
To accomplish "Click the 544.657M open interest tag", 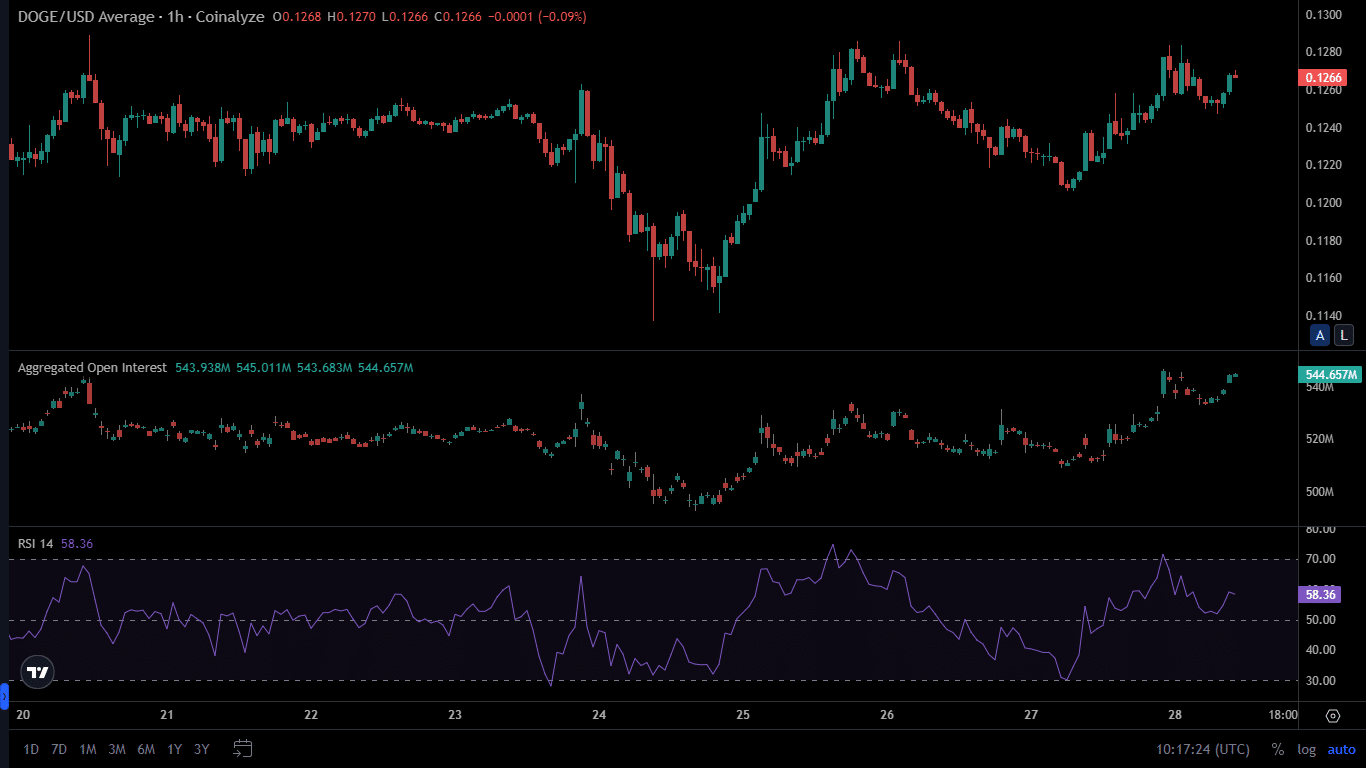I will pyautogui.click(x=1330, y=375).
